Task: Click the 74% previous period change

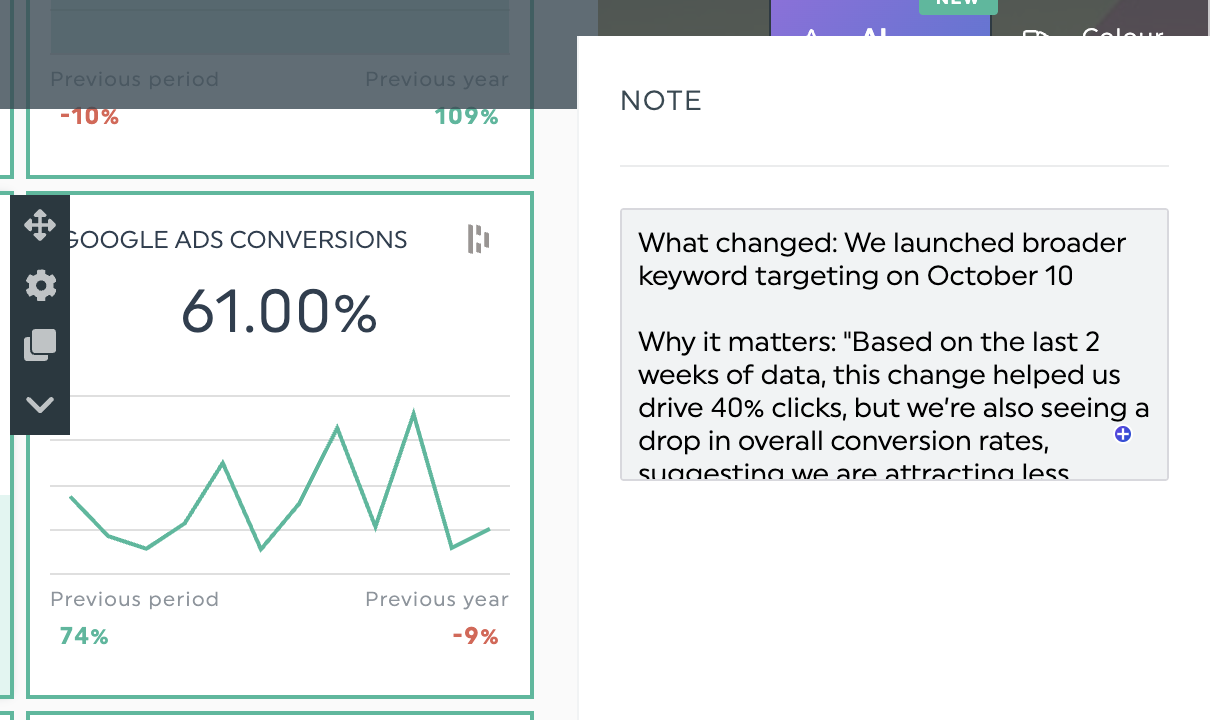Action: pos(84,636)
